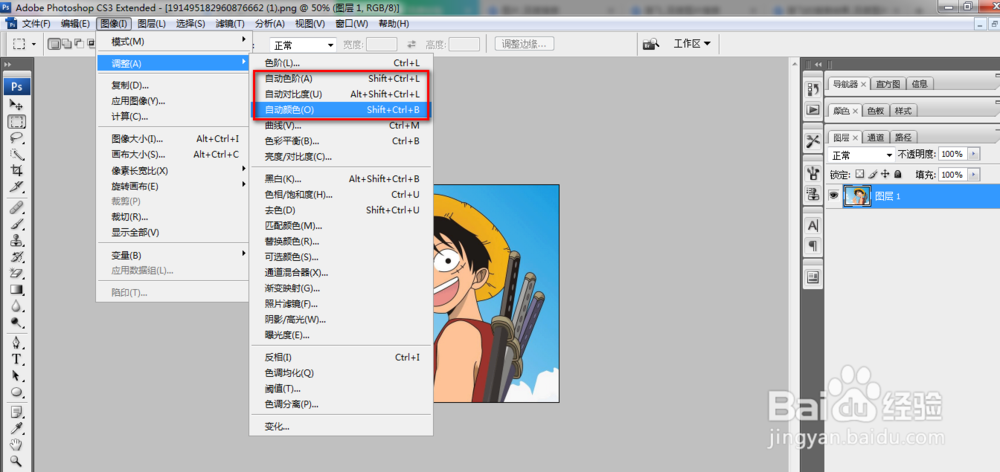Viewport: 1000px width, 472px height.
Task: Select the Move tool
Action: tap(17, 105)
